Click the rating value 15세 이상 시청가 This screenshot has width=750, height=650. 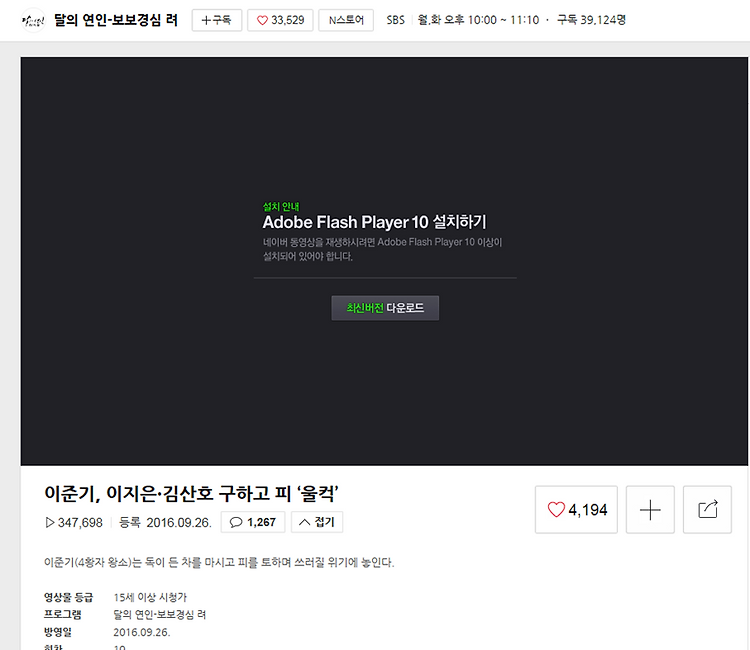click(150, 597)
